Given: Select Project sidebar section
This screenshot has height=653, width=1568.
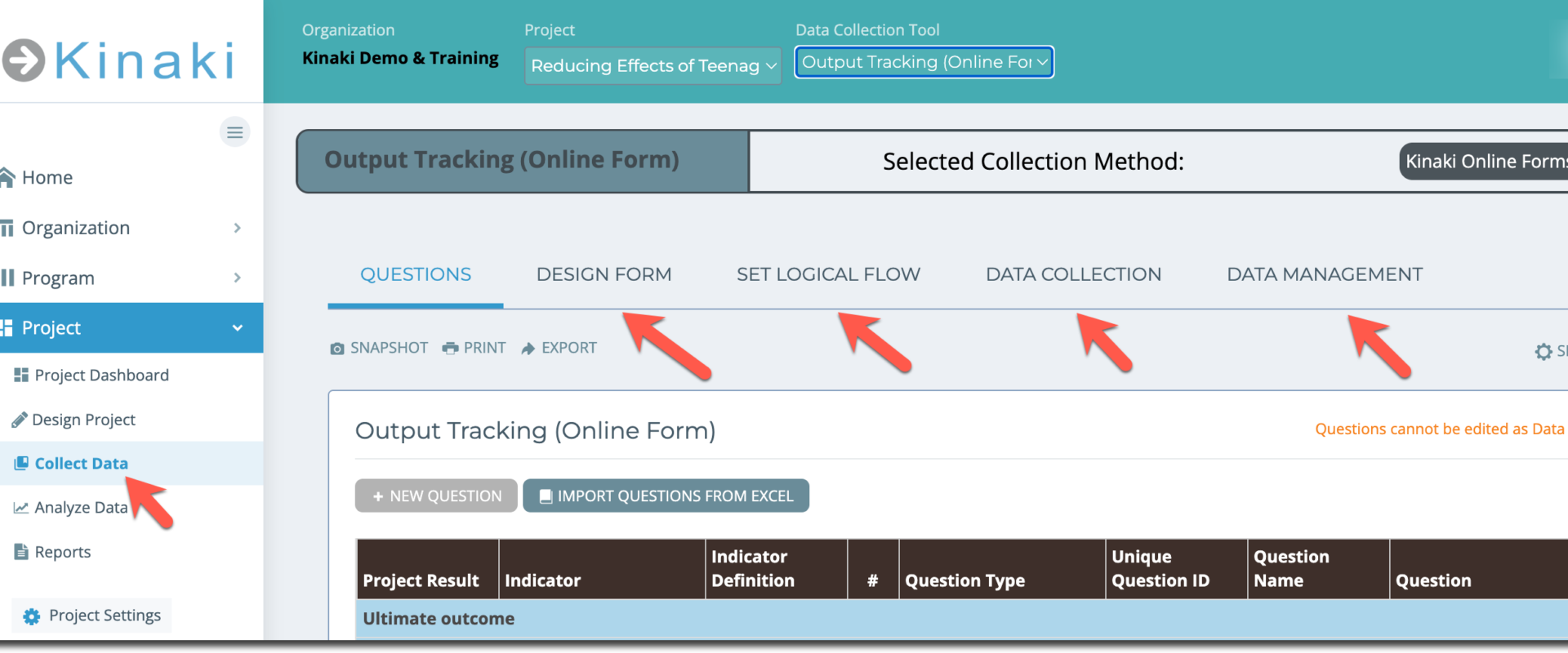Looking at the screenshot, I should pos(131,328).
